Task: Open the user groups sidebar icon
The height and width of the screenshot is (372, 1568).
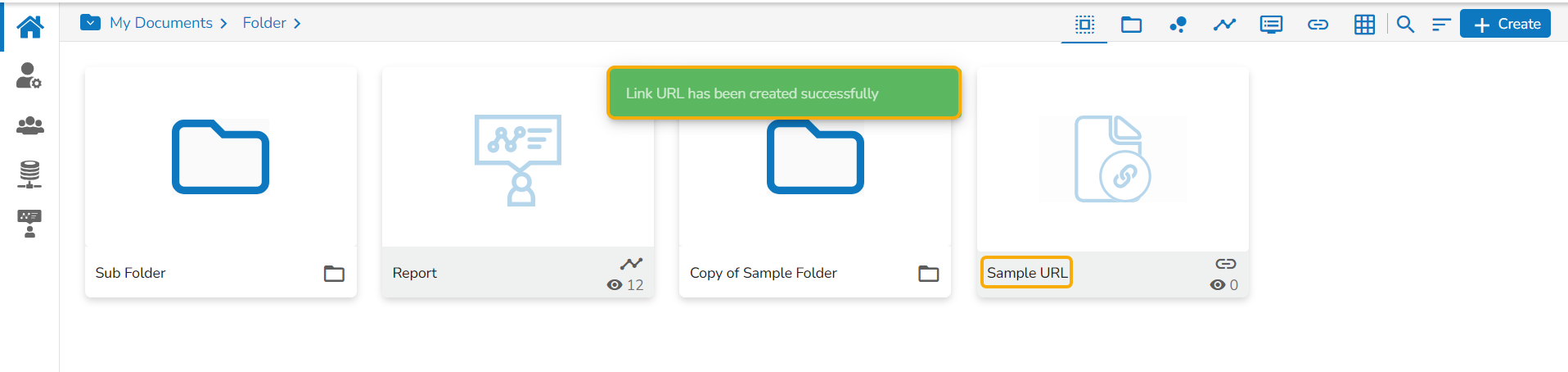Action: tap(29, 125)
